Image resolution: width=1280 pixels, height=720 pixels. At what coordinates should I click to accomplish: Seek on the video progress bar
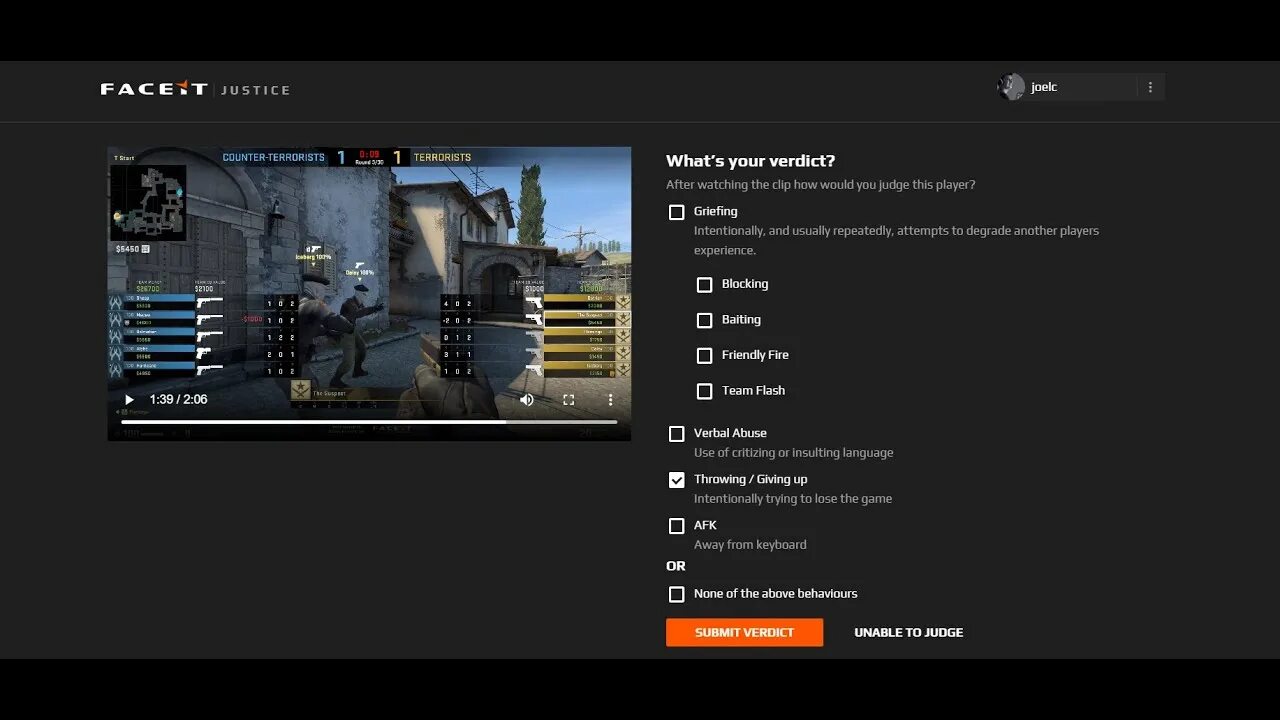point(369,422)
